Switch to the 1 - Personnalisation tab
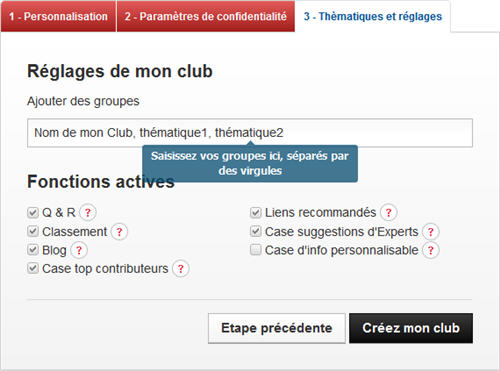The width and height of the screenshot is (500, 371). [58, 16]
